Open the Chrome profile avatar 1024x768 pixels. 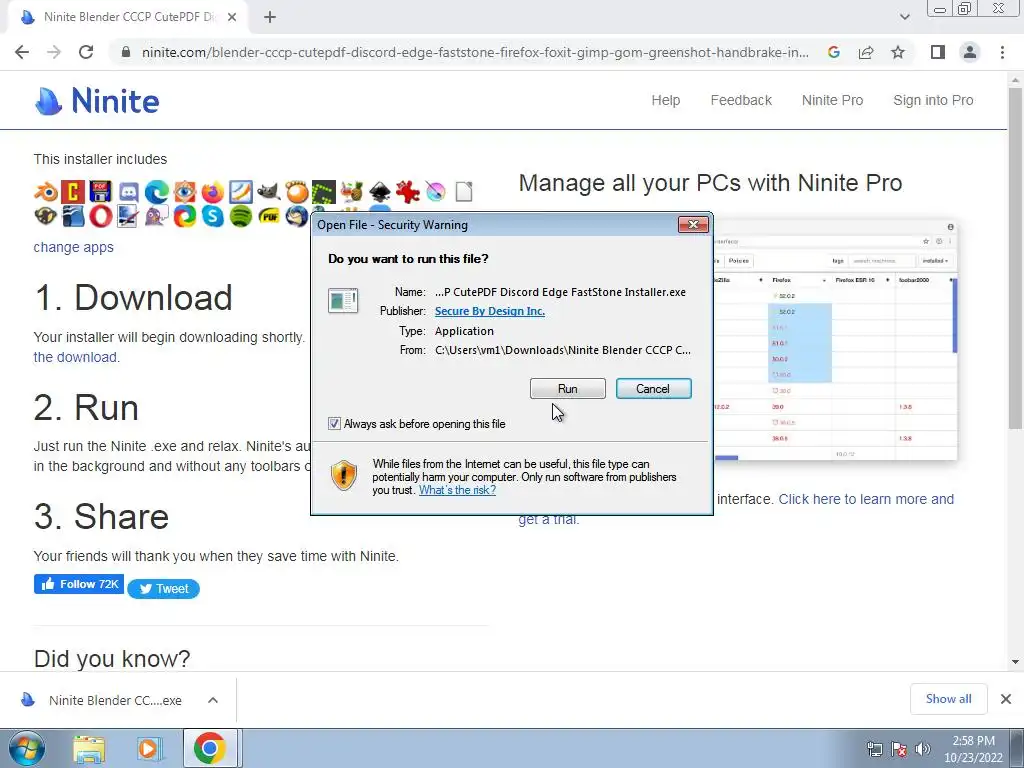970,52
